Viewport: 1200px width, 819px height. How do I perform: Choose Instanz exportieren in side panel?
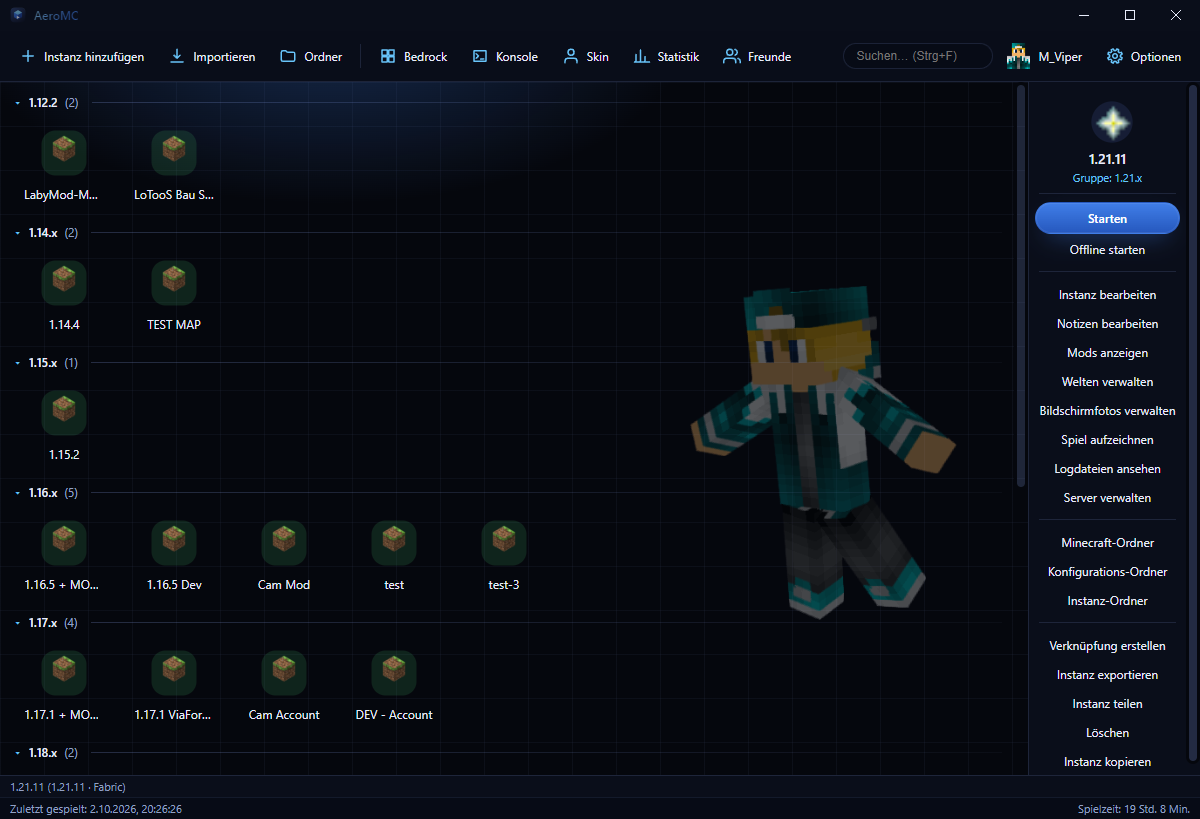tap(1107, 675)
